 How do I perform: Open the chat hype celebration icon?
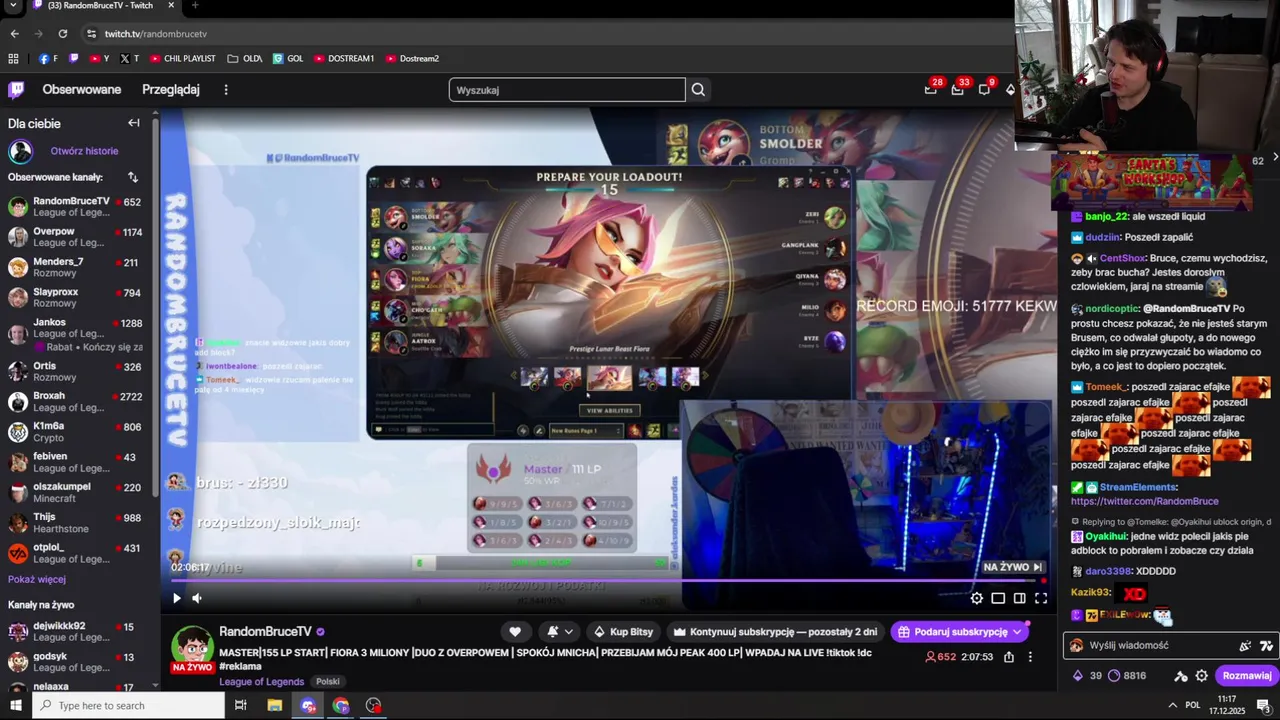[1245, 646]
